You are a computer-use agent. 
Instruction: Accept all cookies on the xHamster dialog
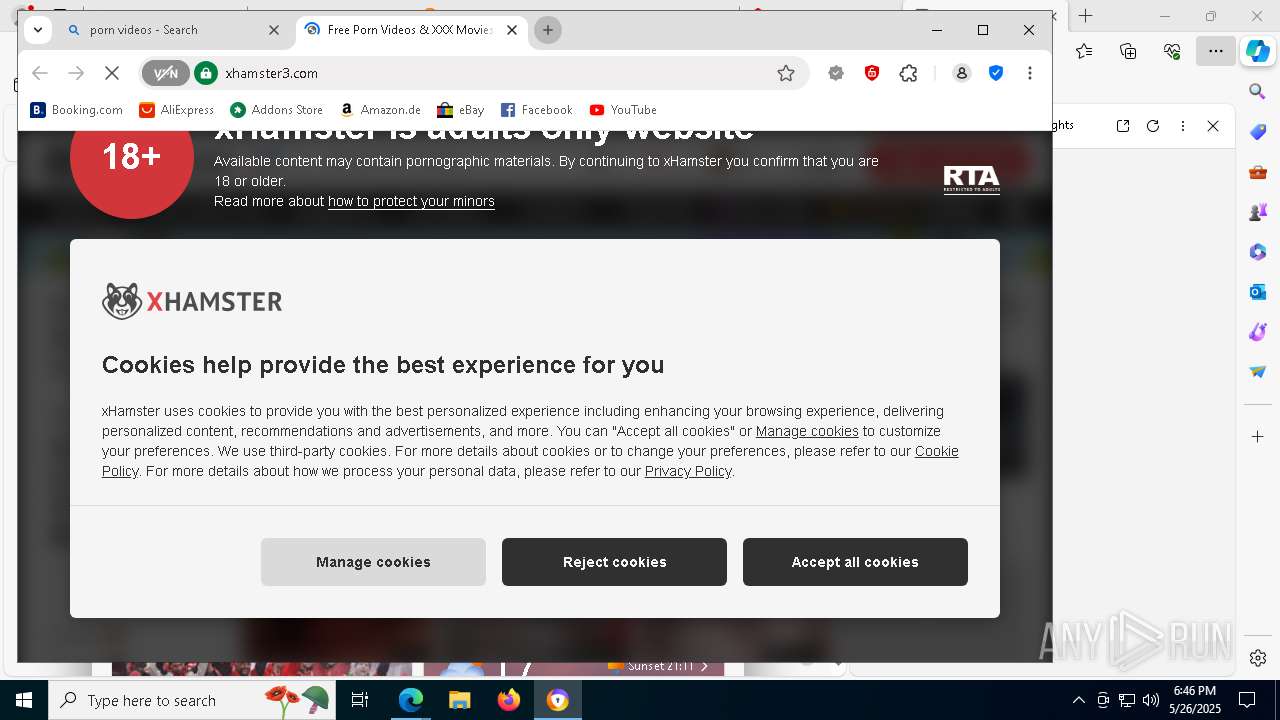point(855,562)
